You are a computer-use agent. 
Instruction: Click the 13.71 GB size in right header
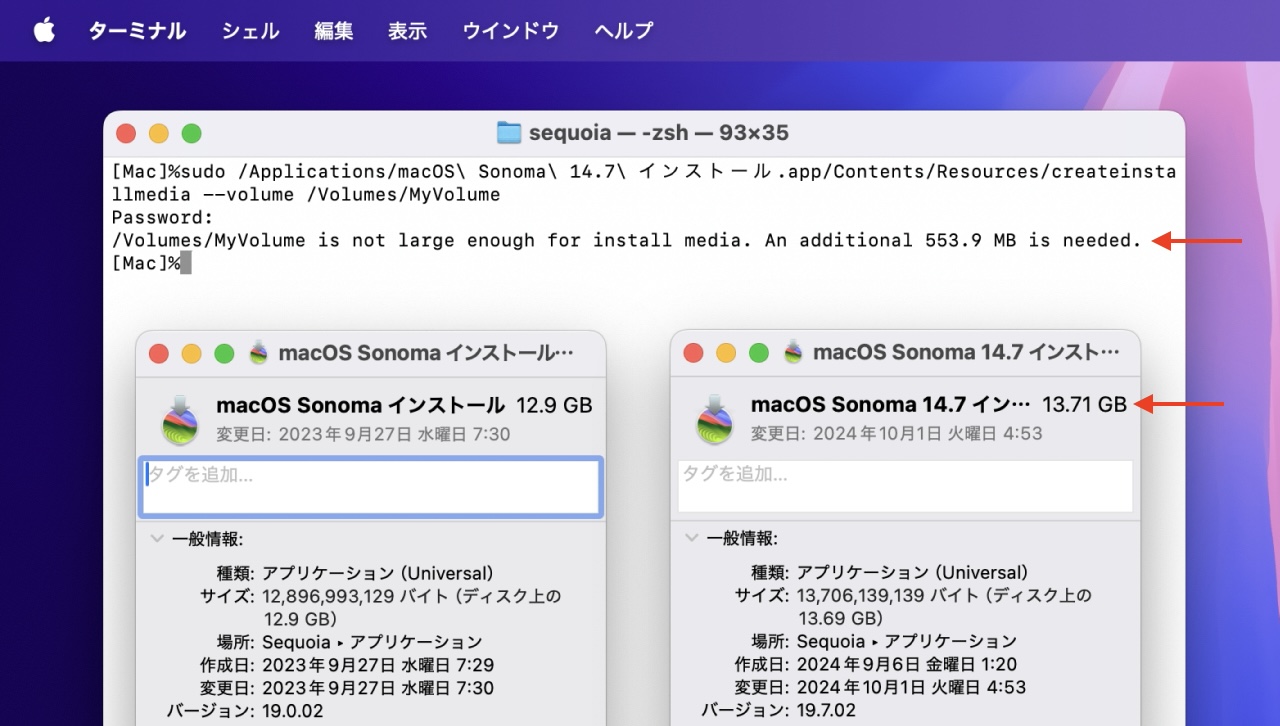[1084, 405]
